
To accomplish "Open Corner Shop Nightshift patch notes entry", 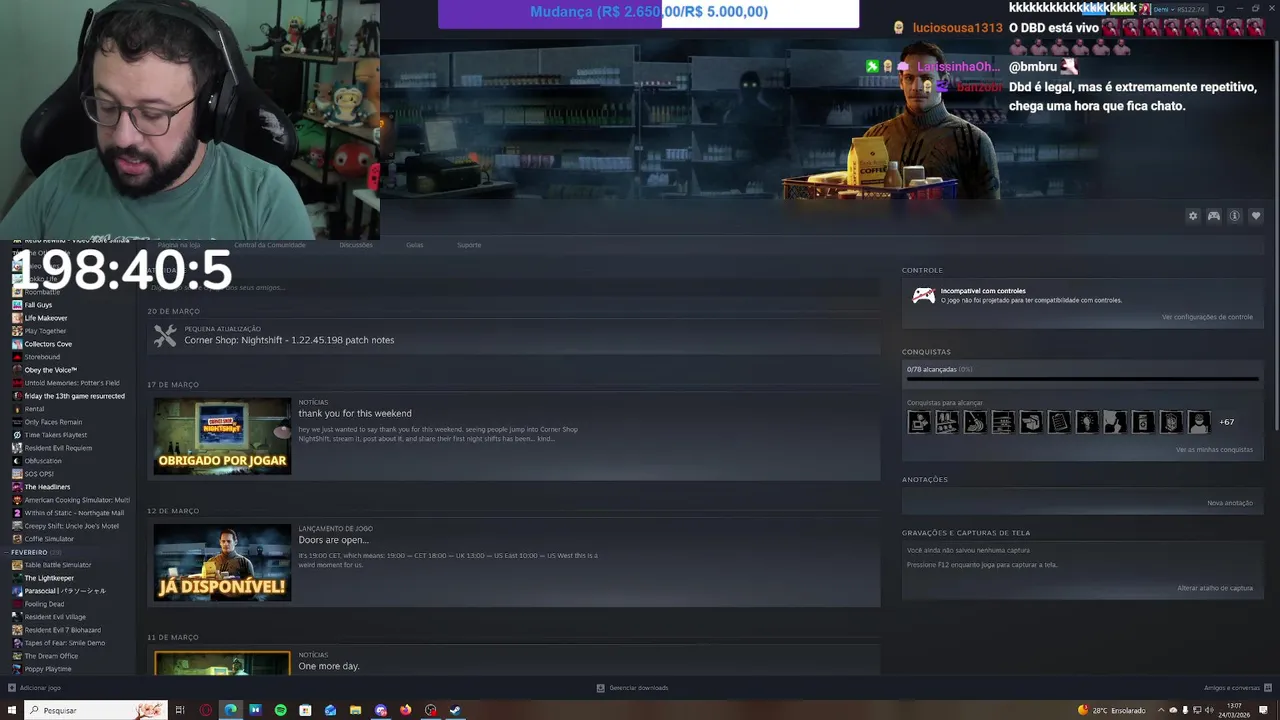I will point(513,337).
